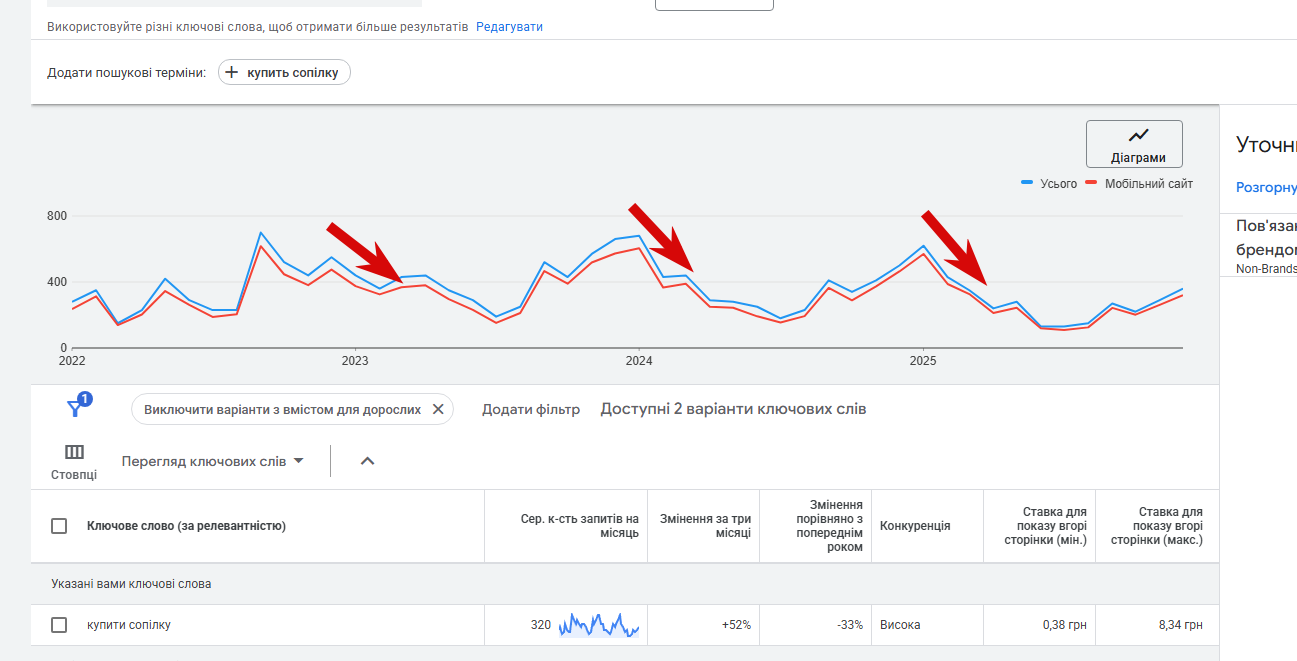
Task: Remove adult content filter chip X
Action: click(438, 409)
